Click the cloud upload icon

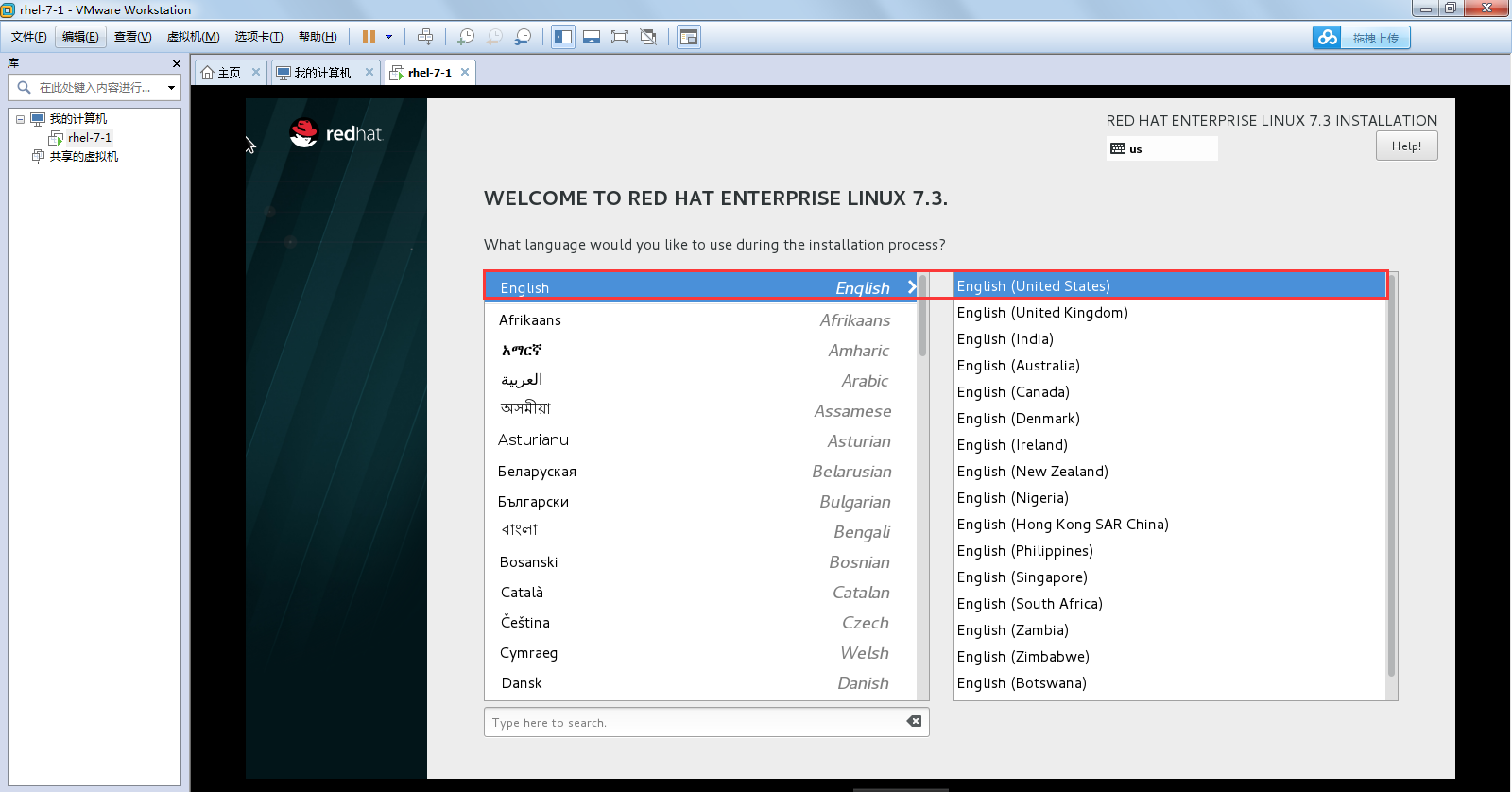pos(1328,38)
